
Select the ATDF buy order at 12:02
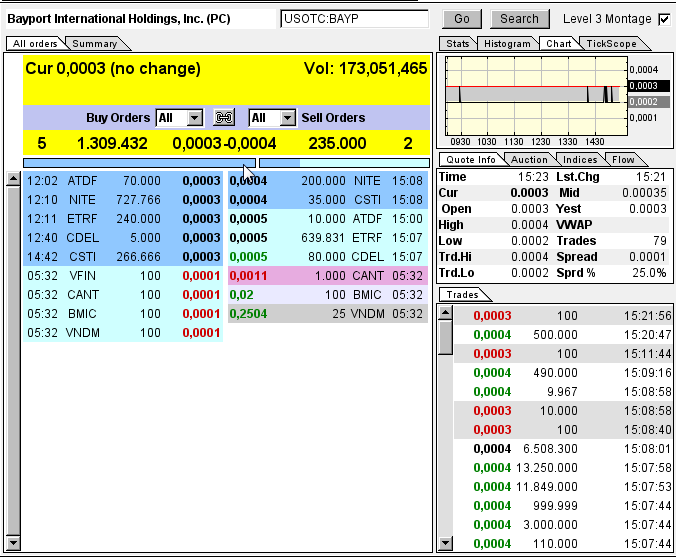pos(123,181)
